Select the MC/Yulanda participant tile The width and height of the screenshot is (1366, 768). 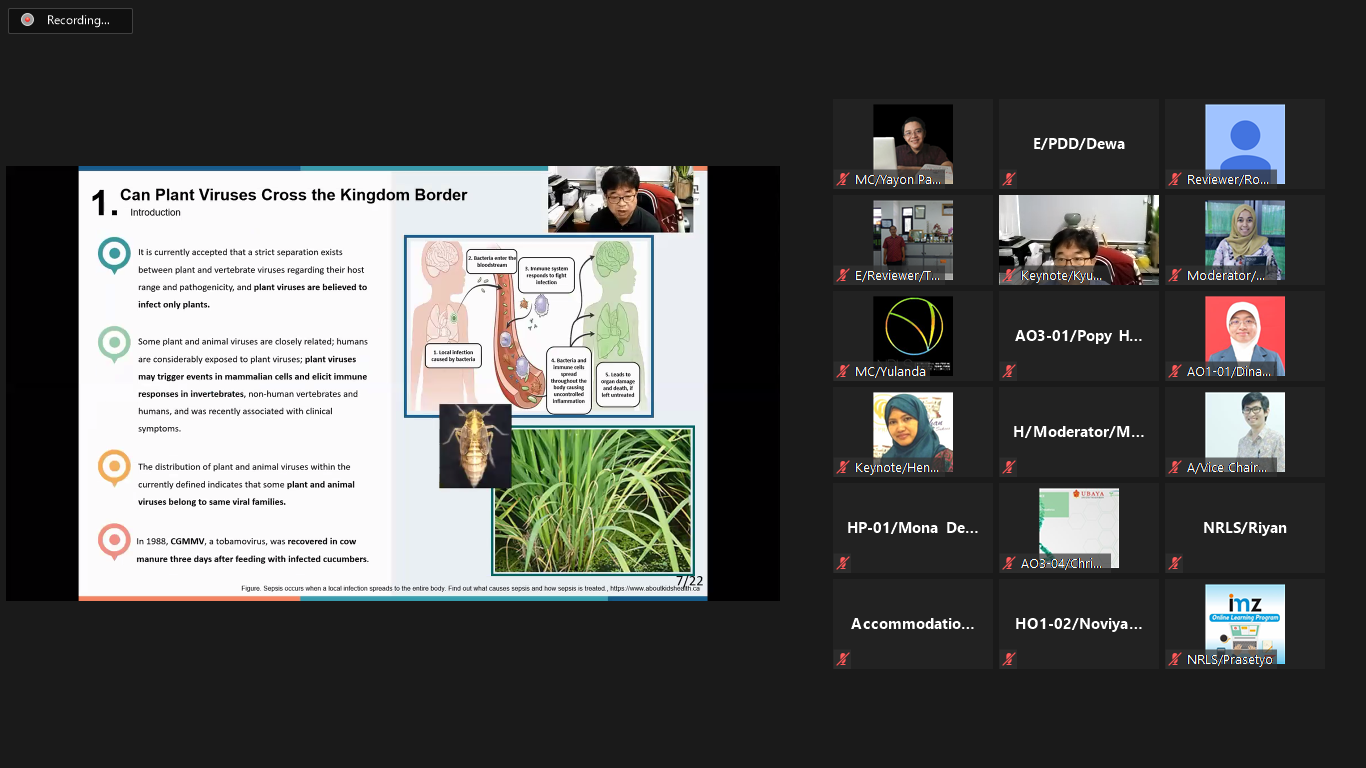tap(912, 335)
